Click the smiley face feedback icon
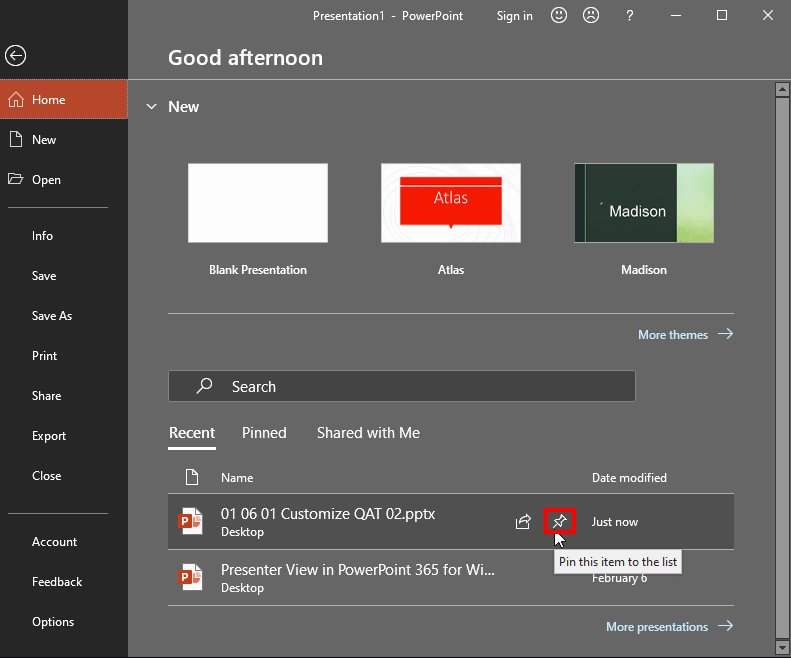The image size is (791, 658). (560, 16)
